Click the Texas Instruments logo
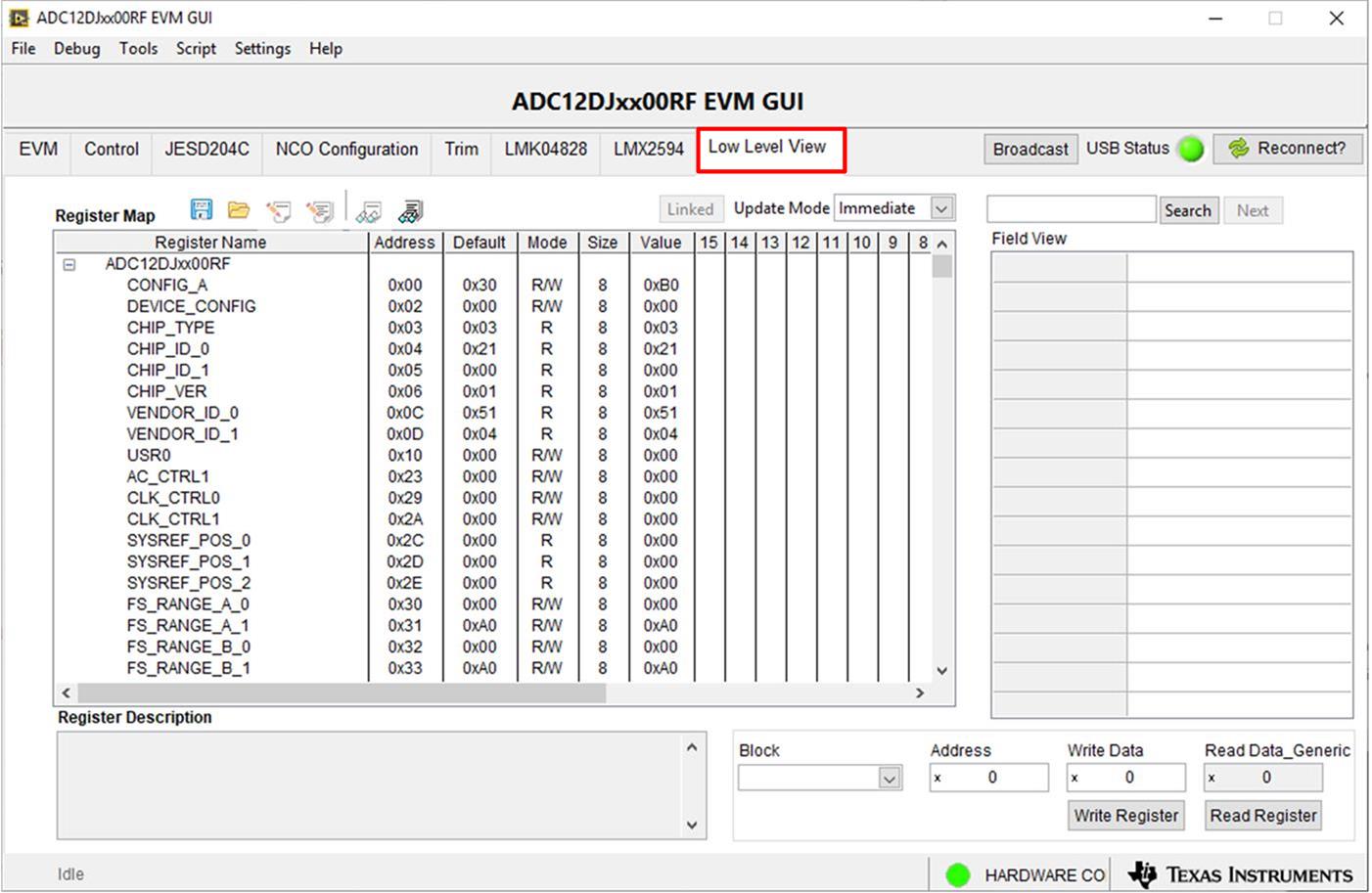Screen dimensions: 1372x893 [1241, 873]
